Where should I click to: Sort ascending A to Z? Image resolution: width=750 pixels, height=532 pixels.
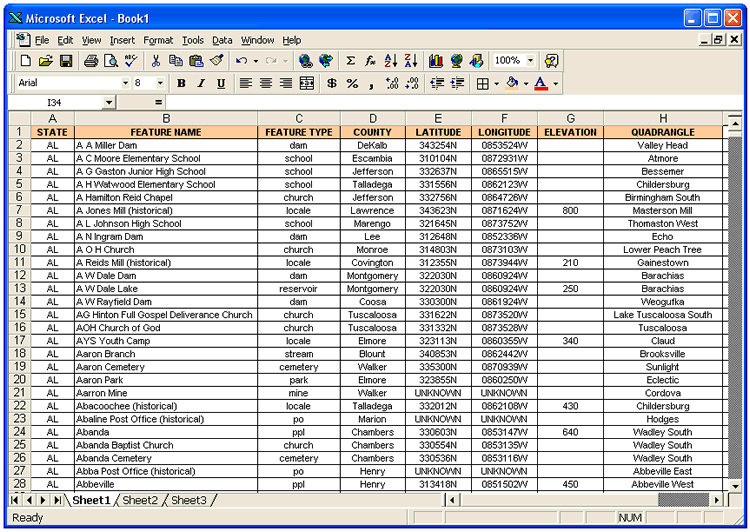point(391,61)
